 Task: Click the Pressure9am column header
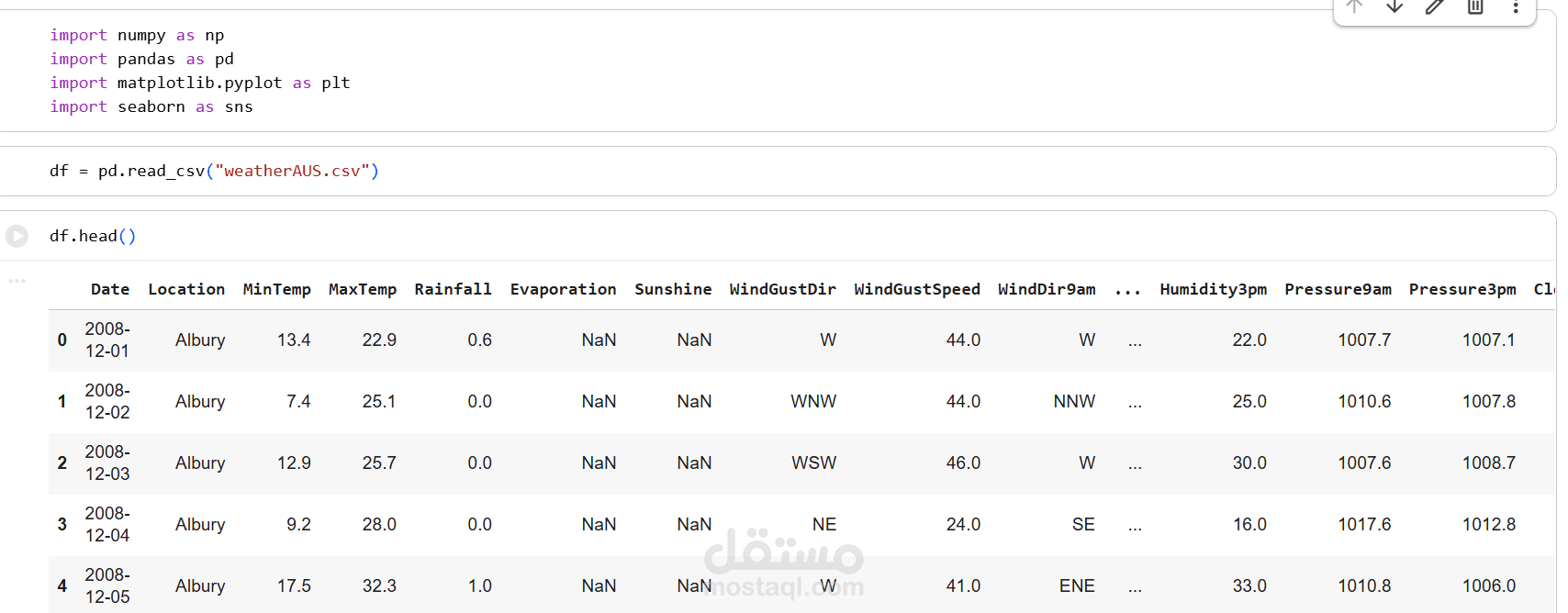(1338, 289)
